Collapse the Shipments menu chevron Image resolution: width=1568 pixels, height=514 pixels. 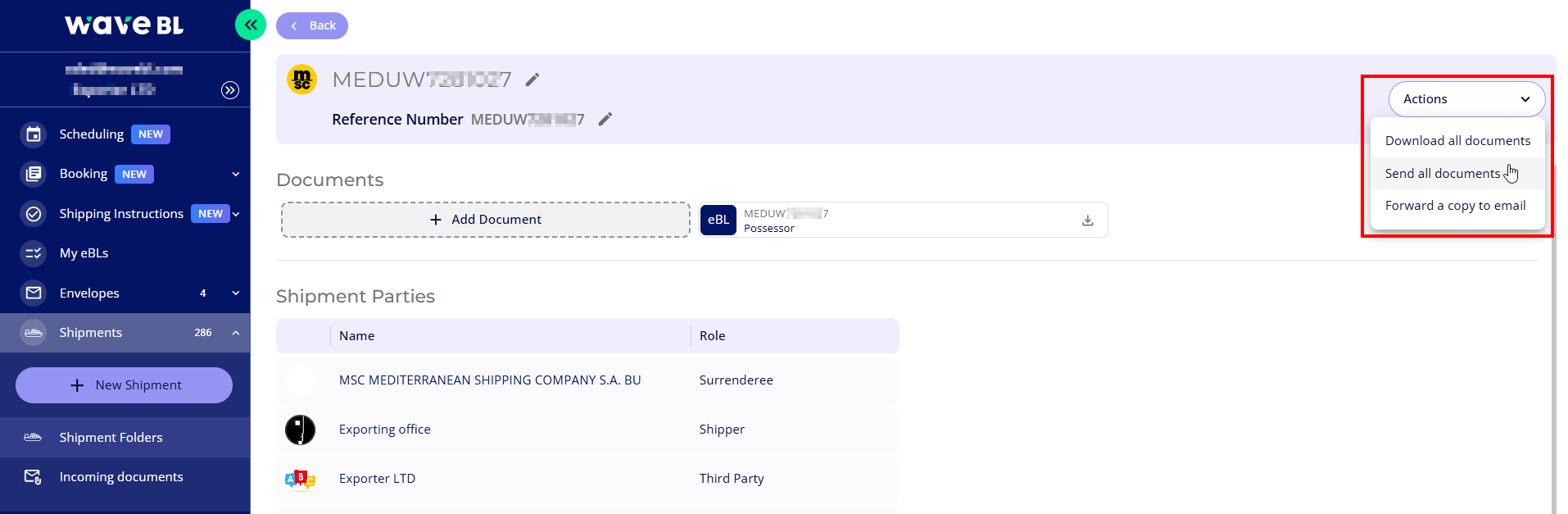point(236,332)
